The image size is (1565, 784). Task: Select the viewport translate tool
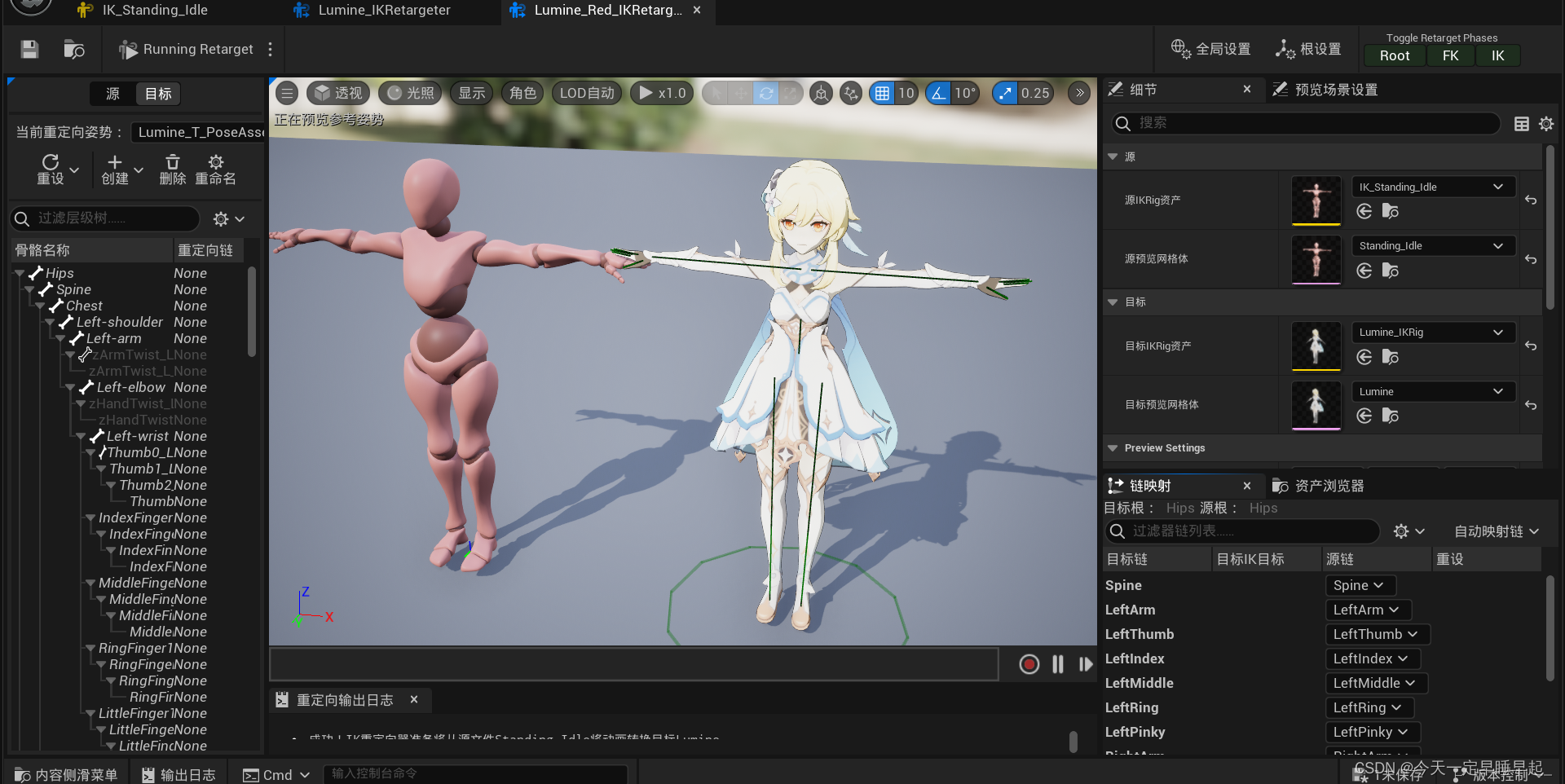coord(741,94)
